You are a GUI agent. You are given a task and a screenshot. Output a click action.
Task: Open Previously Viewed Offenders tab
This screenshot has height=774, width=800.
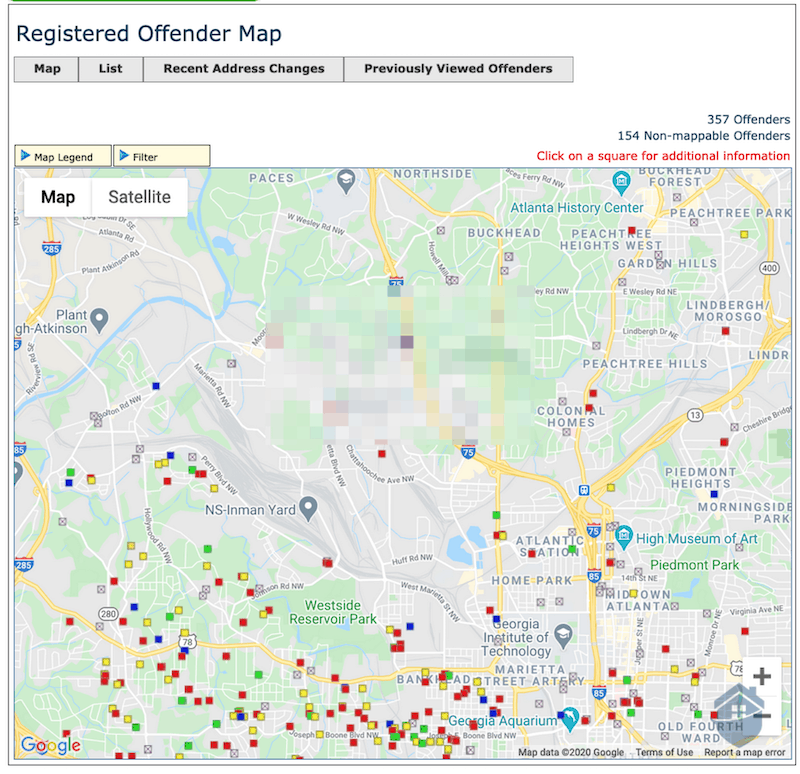pyautogui.click(x=458, y=69)
